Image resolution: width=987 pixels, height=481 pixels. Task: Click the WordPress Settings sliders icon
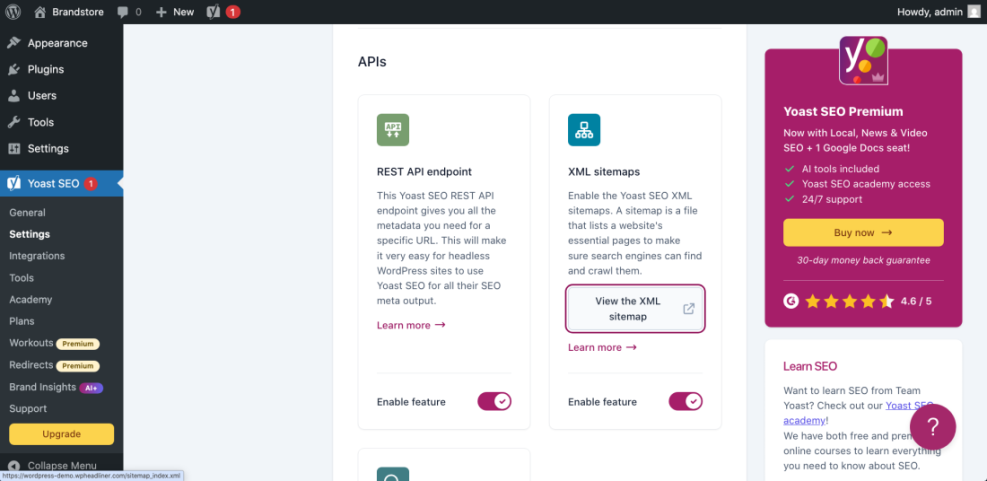[14, 149]
